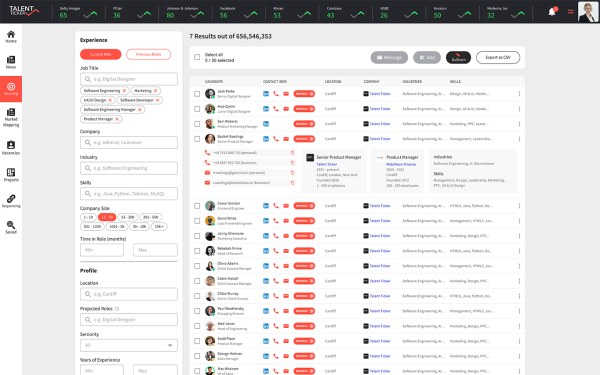Image resolution: width=600 pixels, height=375 pixels.
Task: Click the Time in Role Min field
Action: (102, 250)
